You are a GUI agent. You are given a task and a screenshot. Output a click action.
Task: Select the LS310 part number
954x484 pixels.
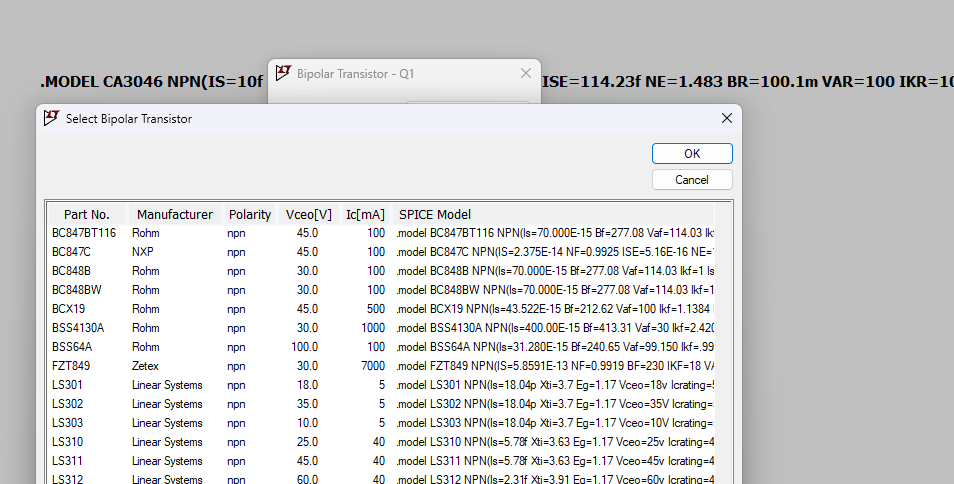pyautogui.click(x=67, y=442)
